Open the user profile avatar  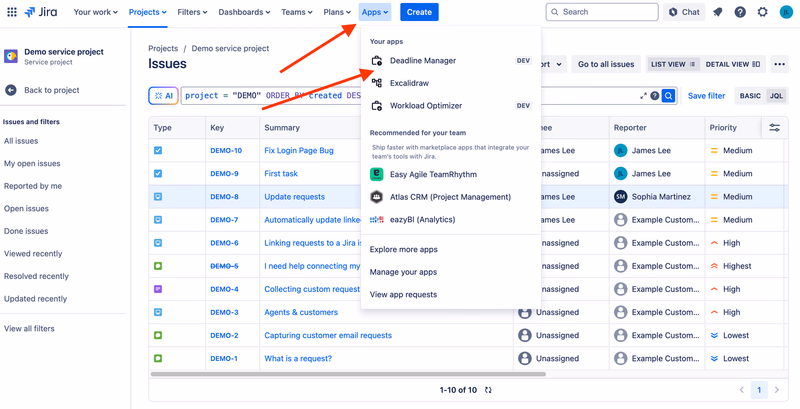pyautogui.click(x=786, y=12)
